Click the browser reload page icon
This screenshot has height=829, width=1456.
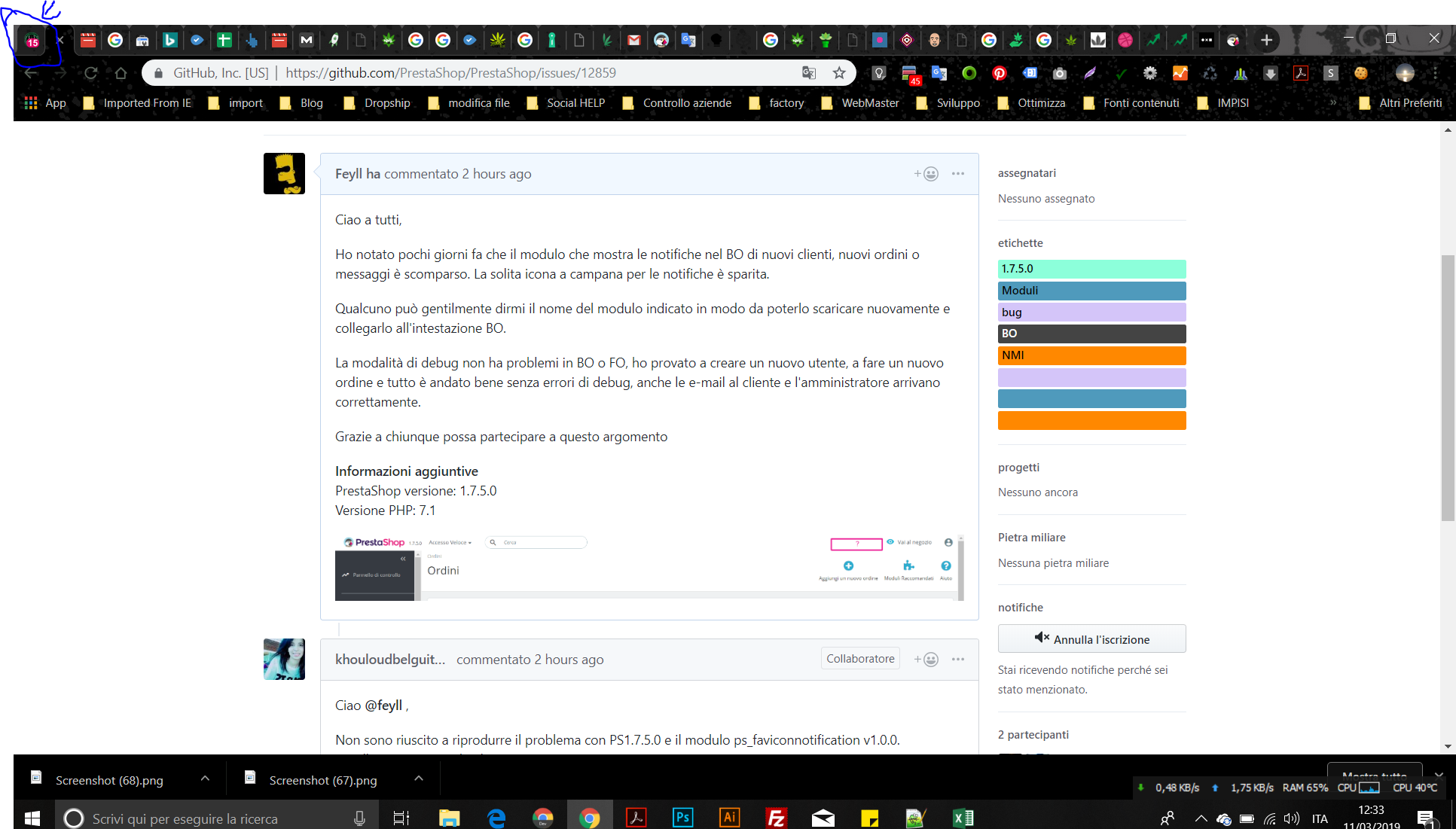point(90,73)
